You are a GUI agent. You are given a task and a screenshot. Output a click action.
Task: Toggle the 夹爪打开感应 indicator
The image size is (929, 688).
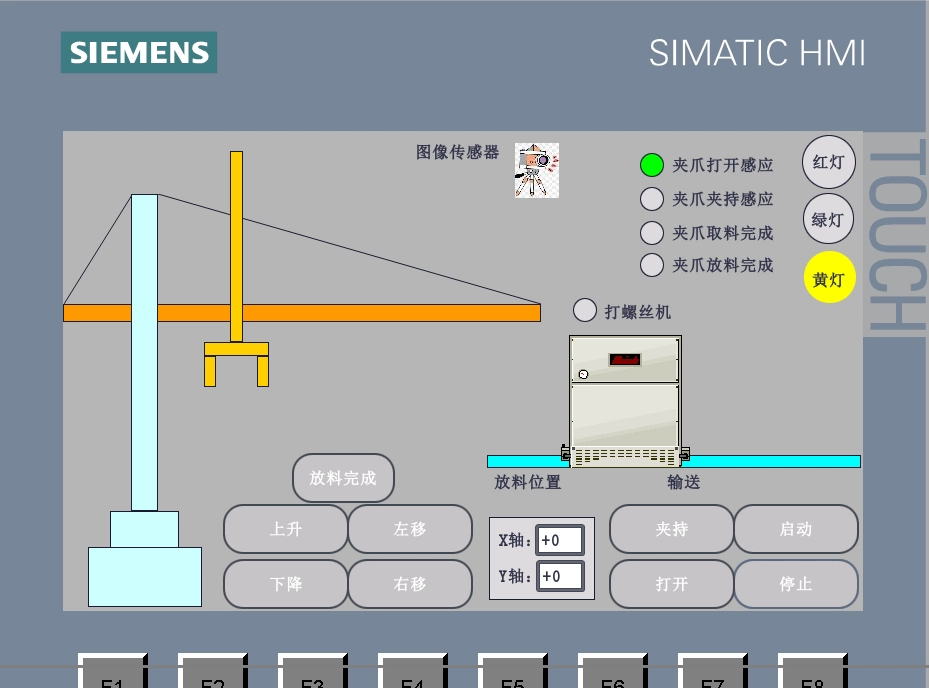[651, 165]
